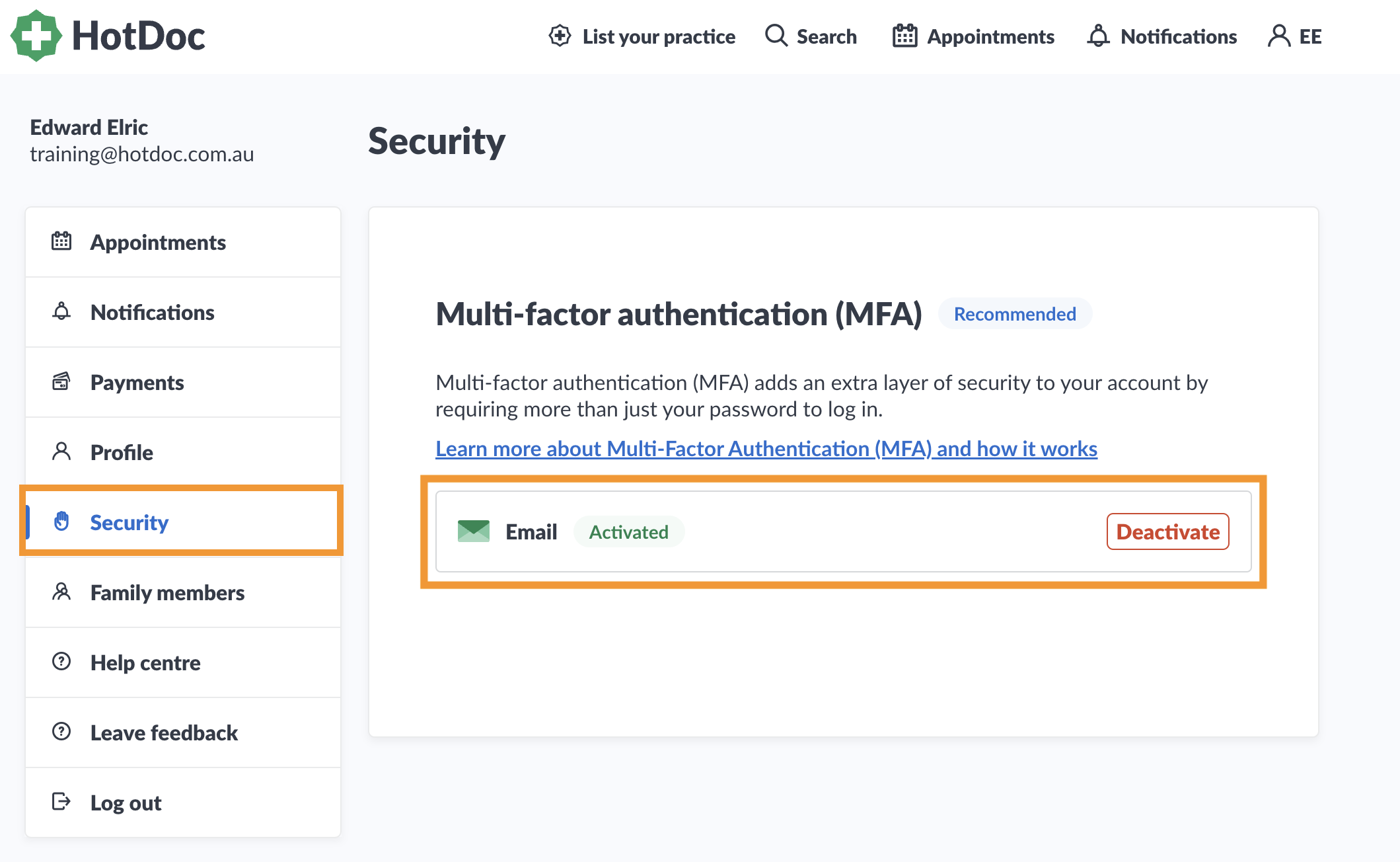Click the Help centre question mark icon

tap(61, 661)
